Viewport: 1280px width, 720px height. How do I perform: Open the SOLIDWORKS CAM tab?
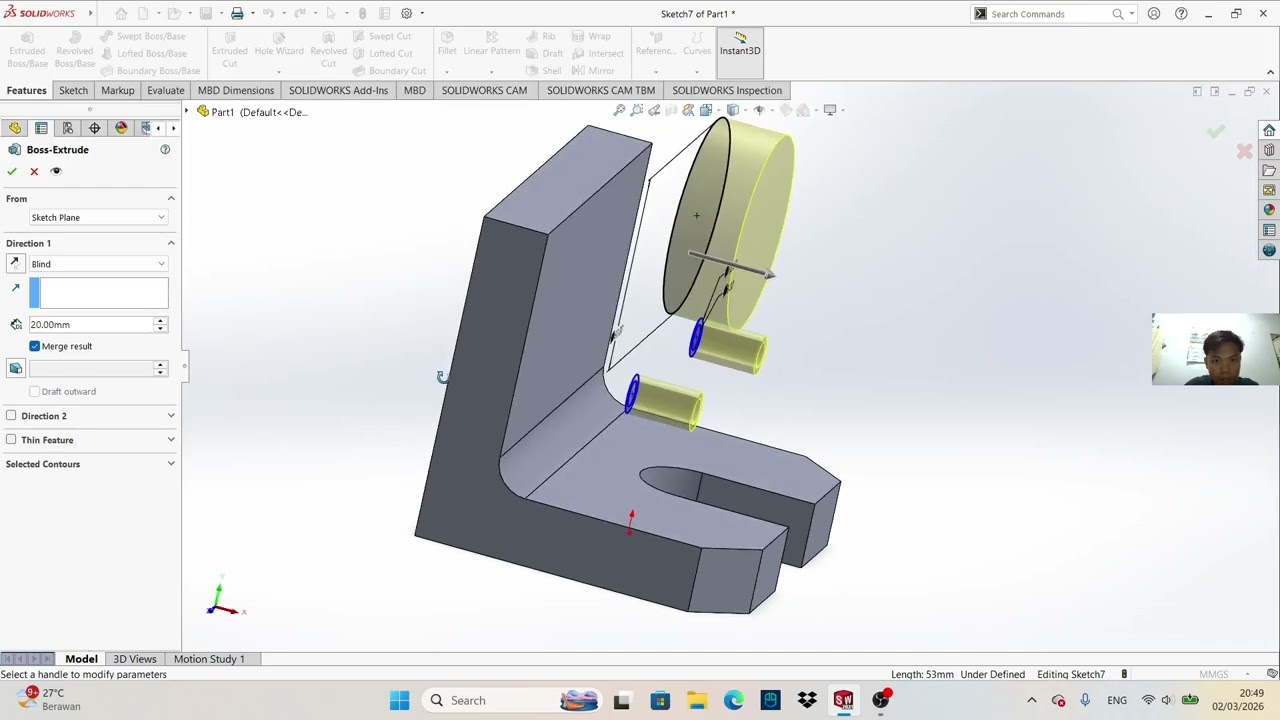click(484, 90)
